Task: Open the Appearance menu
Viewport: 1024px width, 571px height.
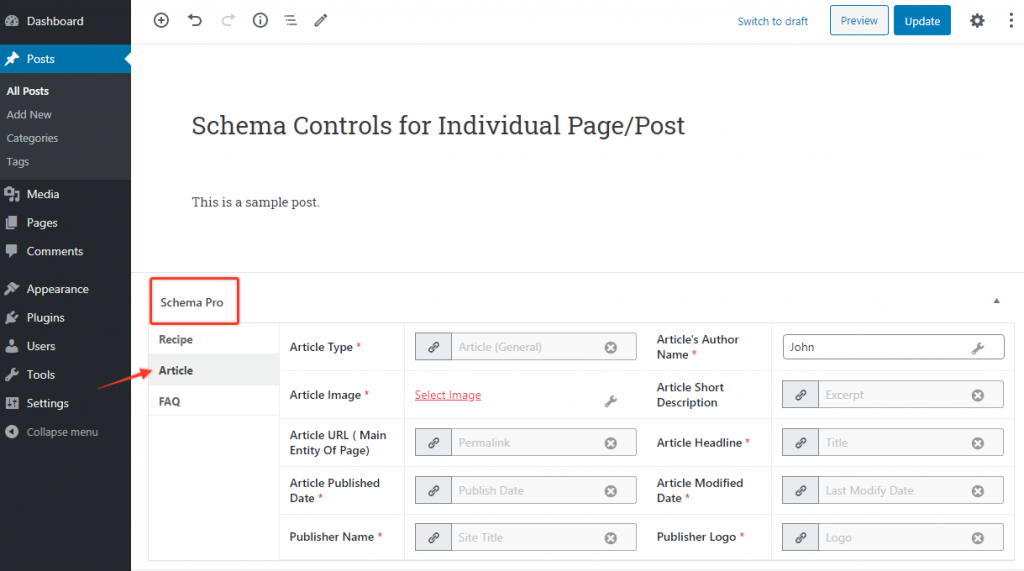Action: pyautogui.click(x=65, y=289)
